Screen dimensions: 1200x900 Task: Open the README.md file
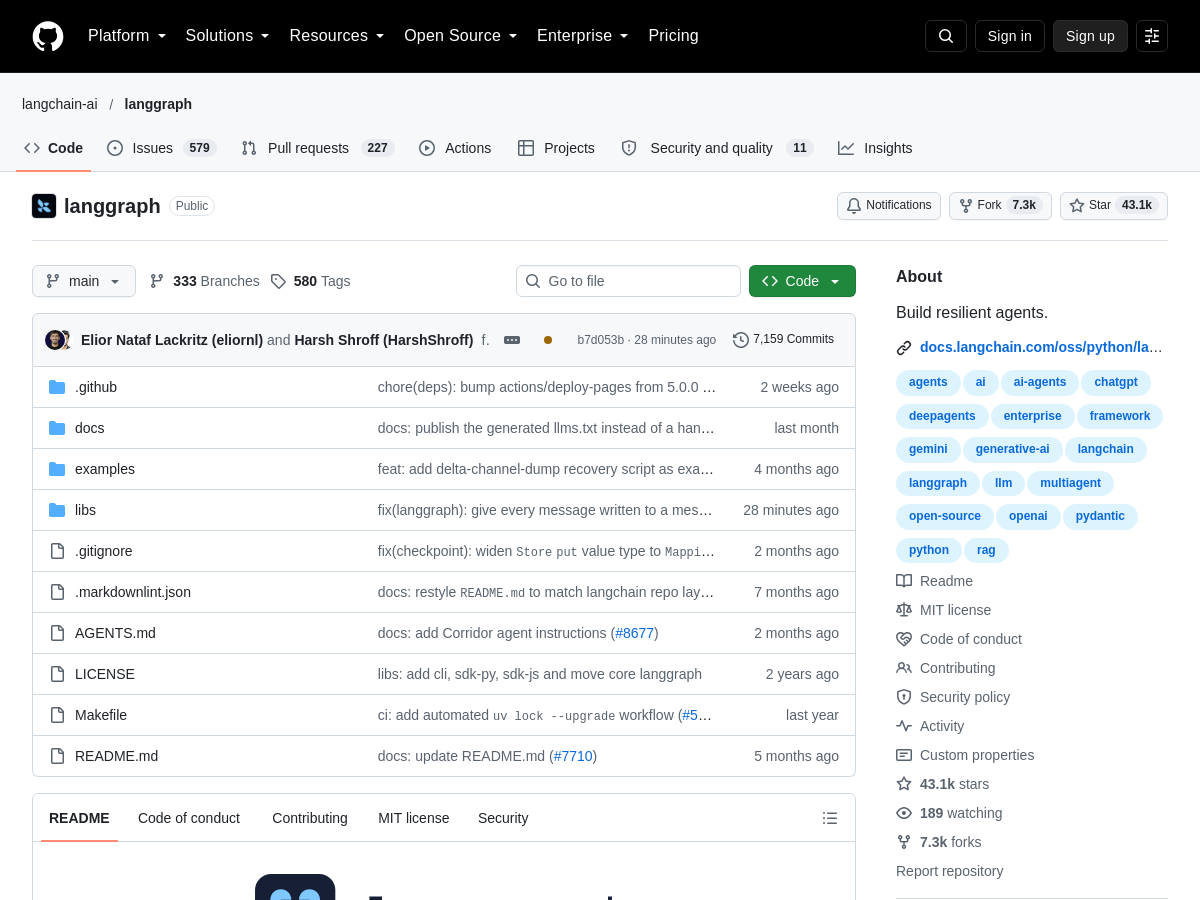(x=116, y=756)
